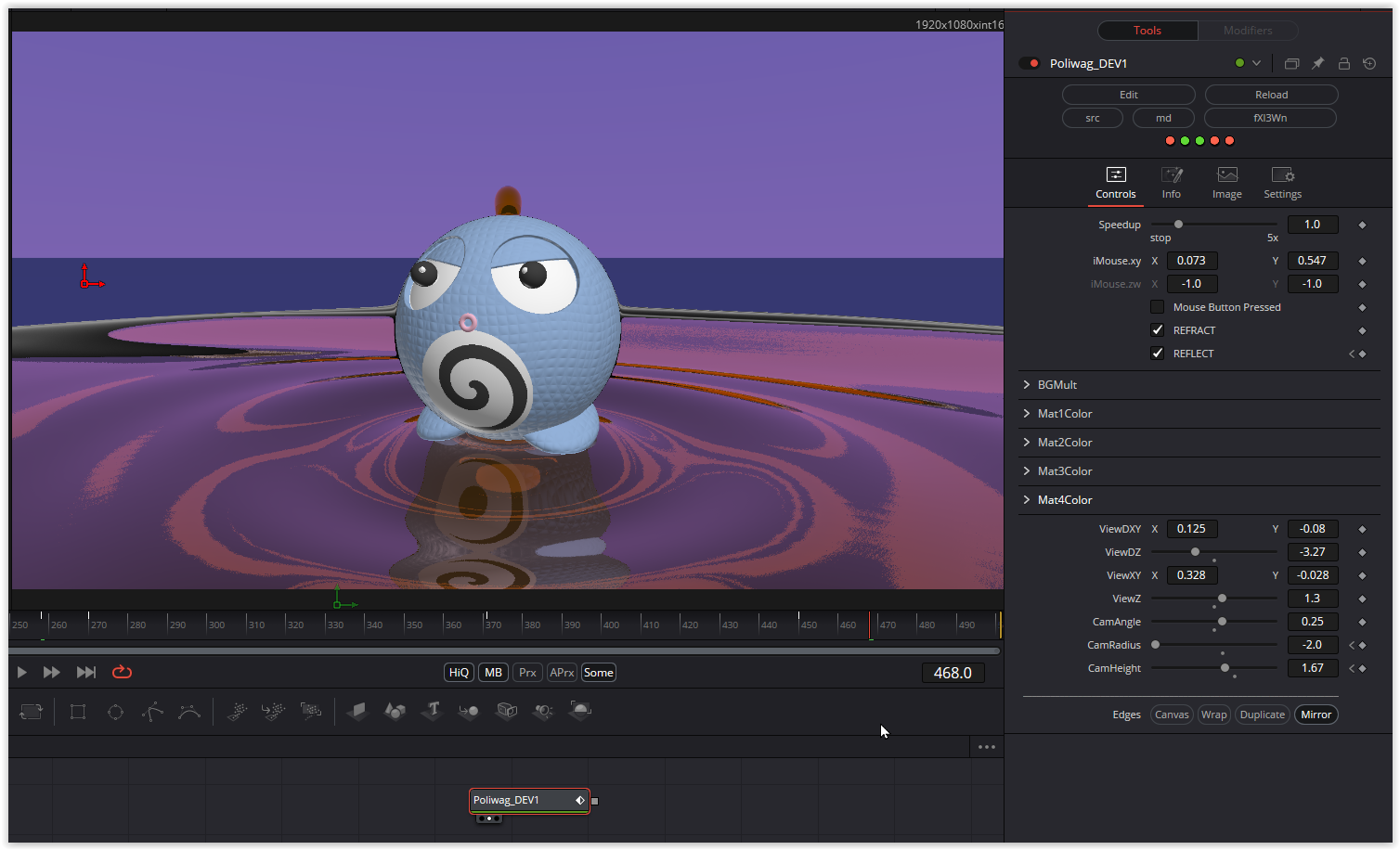This screenshot has height=850, width=1400.
Task: Reset the tool with the reset icon
Action: [1369, 64]
